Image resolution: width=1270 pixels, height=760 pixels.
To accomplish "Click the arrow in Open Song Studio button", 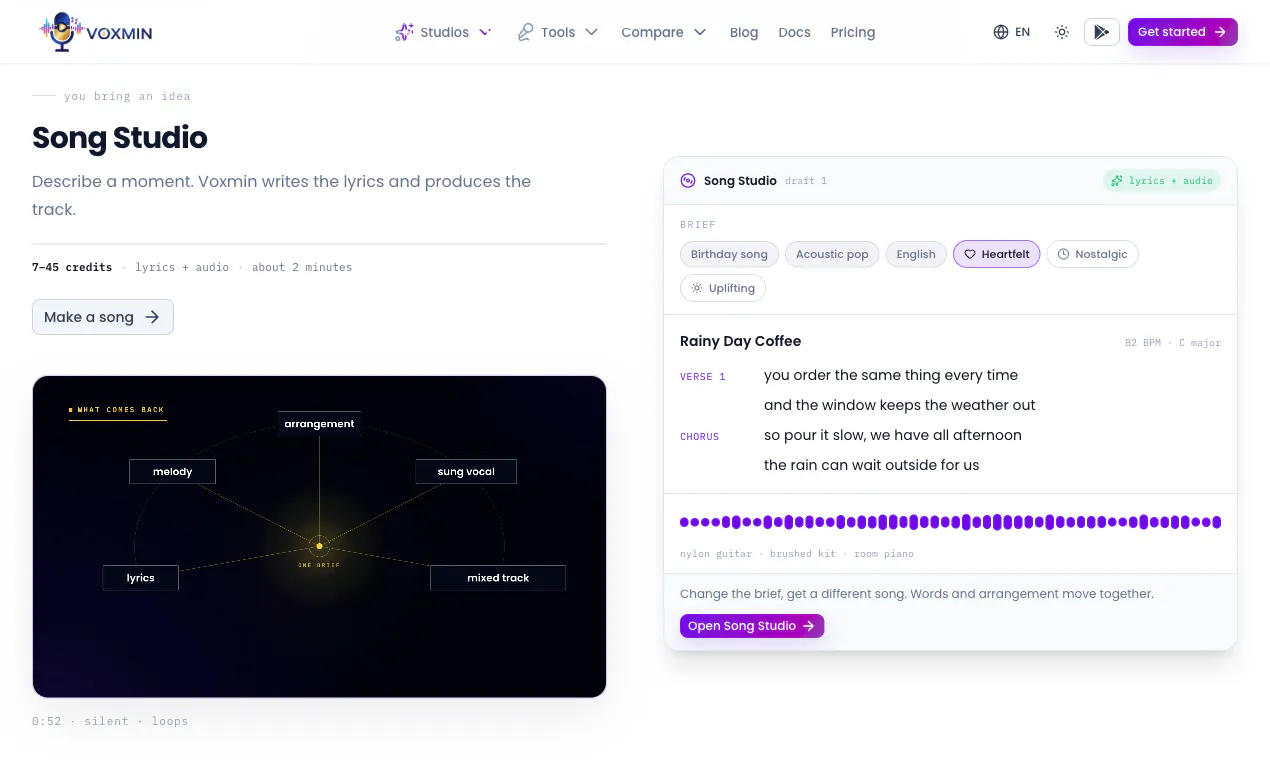I will (809, 626).
